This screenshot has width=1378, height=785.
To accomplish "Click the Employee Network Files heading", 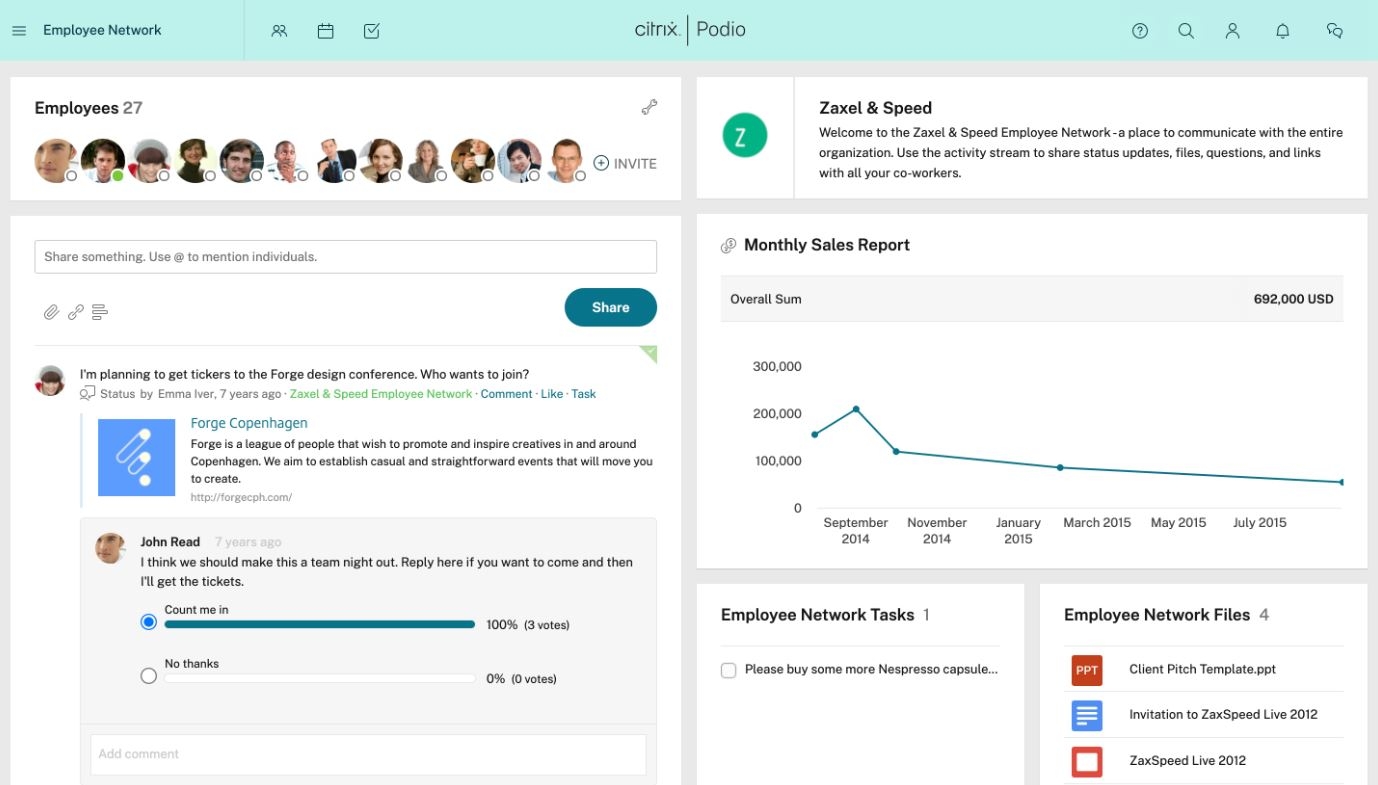I will click(x=1157, y=615).
